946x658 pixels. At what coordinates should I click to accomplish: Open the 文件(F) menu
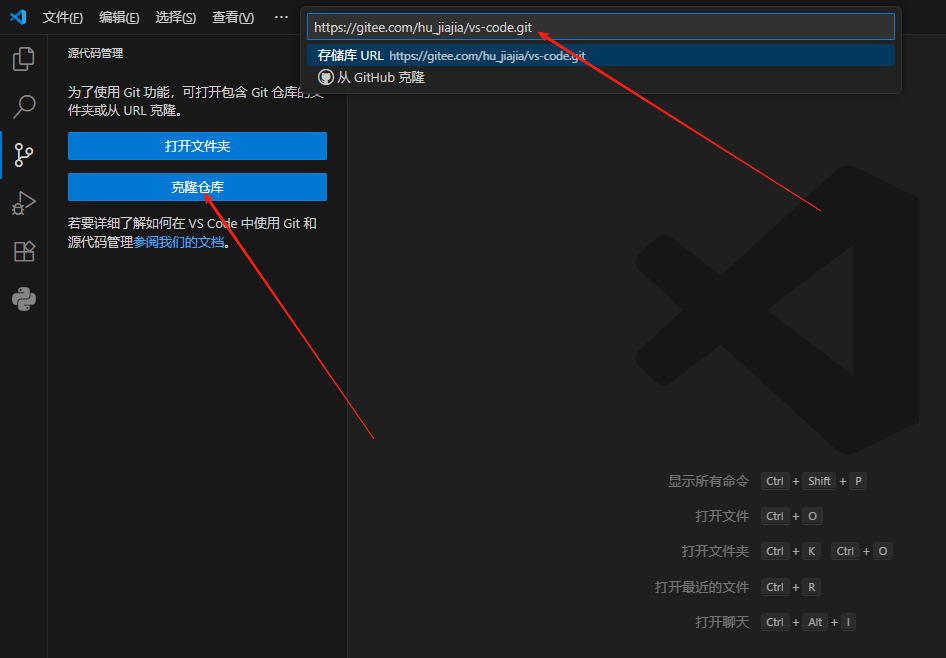point(62,17)
